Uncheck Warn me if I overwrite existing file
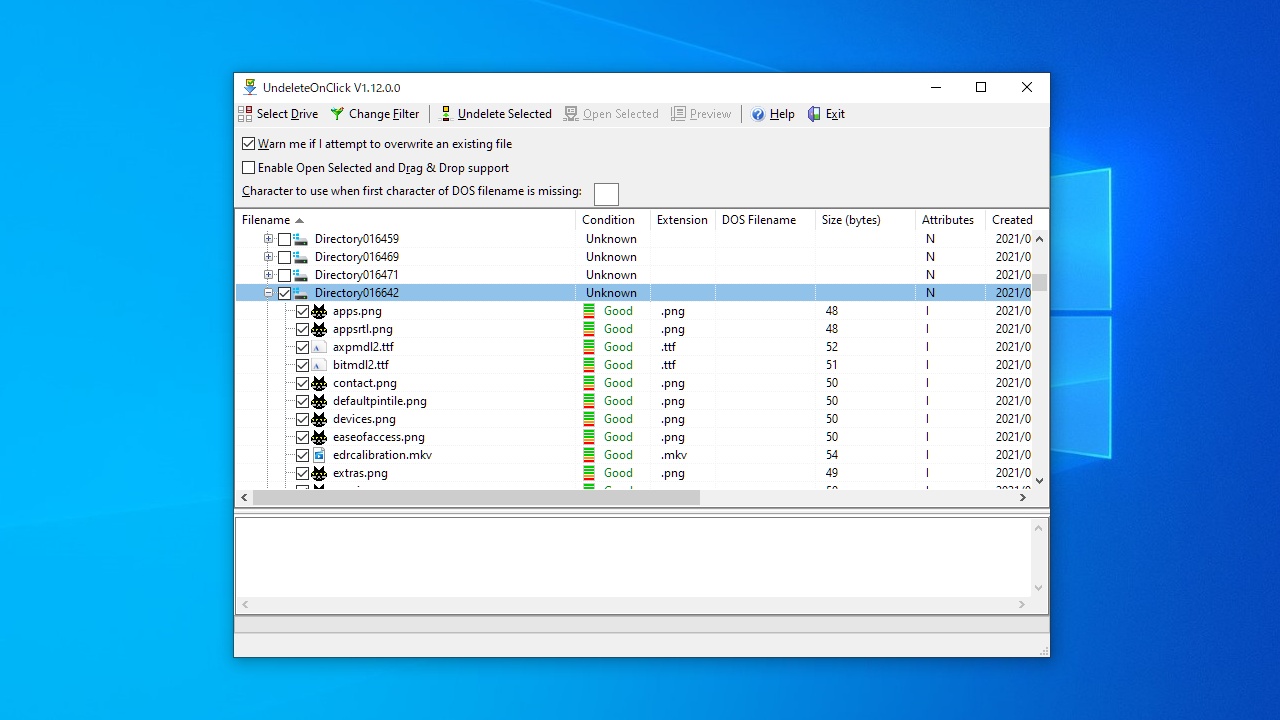 click(x=249, y=144)
